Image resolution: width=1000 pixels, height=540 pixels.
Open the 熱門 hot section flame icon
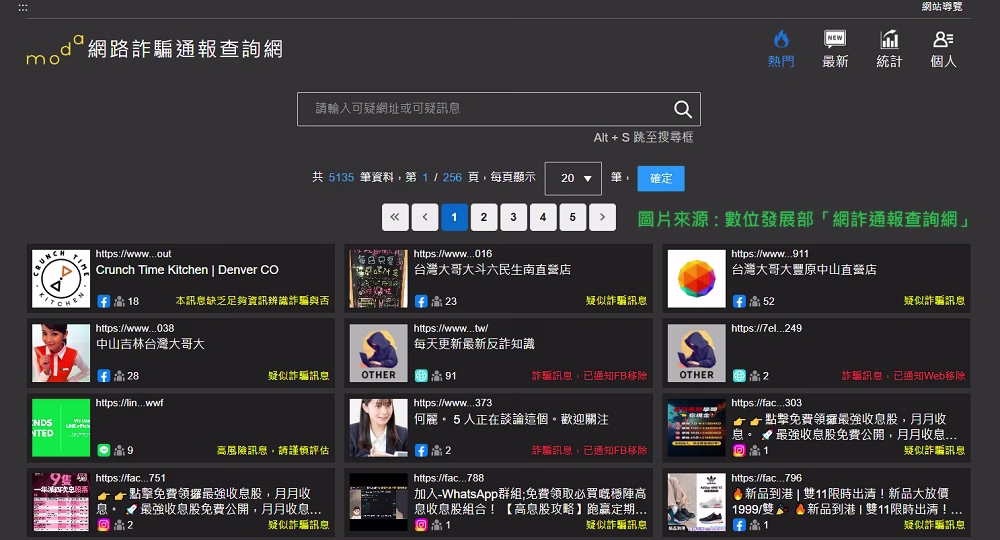tap(781, 40)
